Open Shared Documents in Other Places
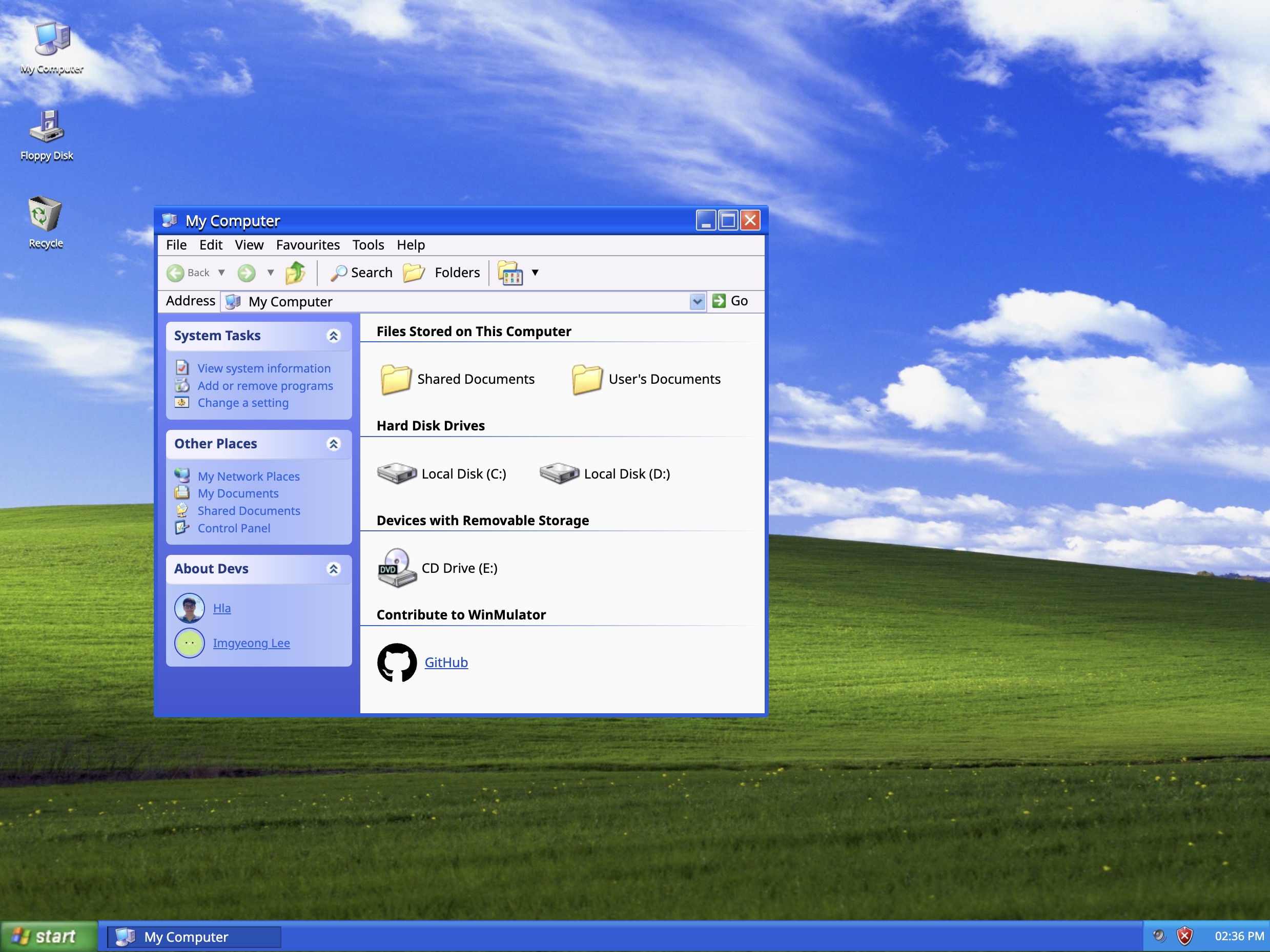This screenshot has width=1270, height=952. coord(249,511)
